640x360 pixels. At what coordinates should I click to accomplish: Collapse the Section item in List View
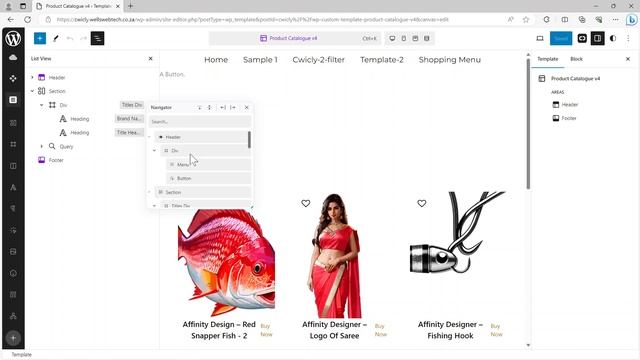coord(32,91)
